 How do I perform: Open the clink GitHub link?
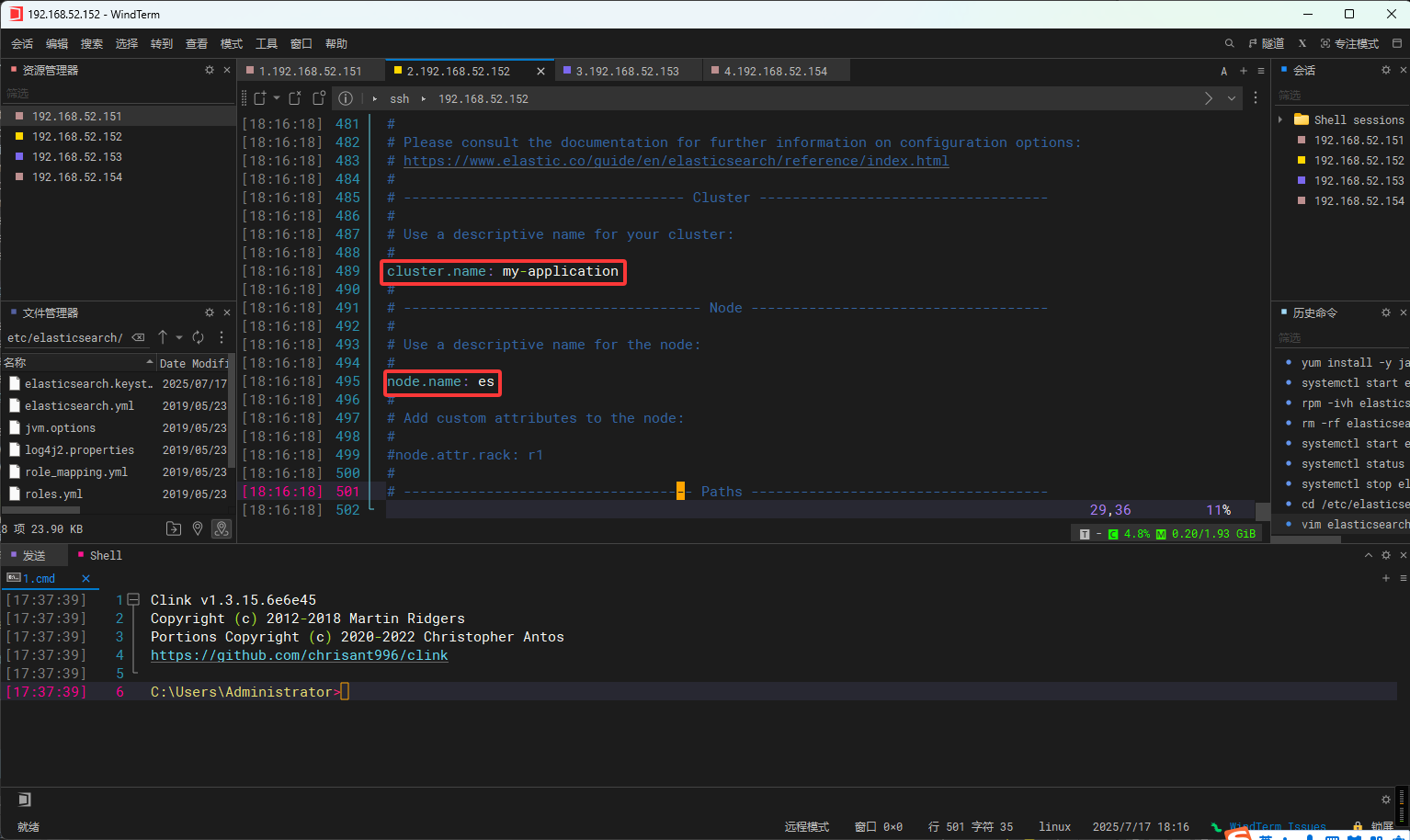pos(299,655)
